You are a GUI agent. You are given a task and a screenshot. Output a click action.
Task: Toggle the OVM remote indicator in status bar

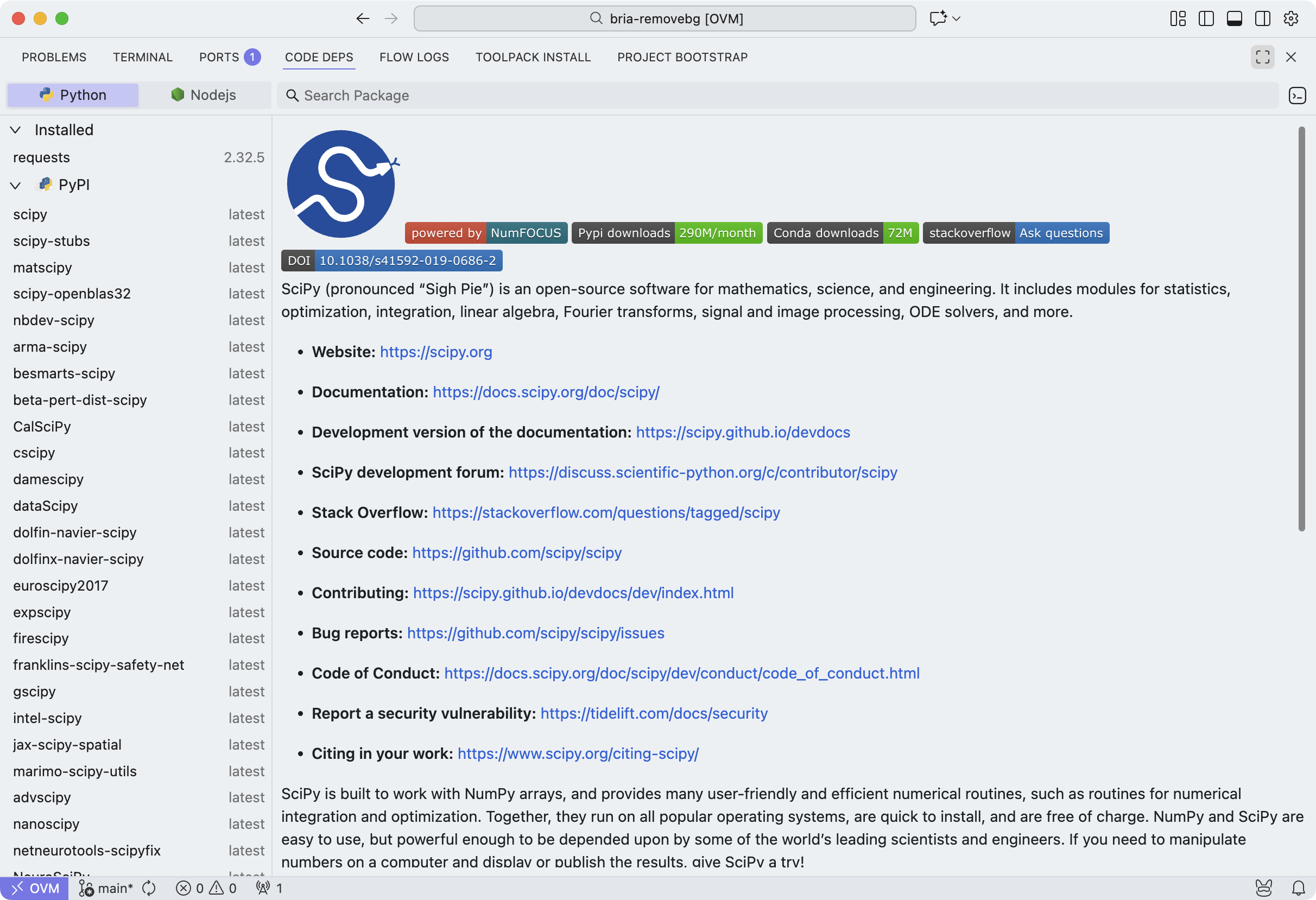[34, 888]
